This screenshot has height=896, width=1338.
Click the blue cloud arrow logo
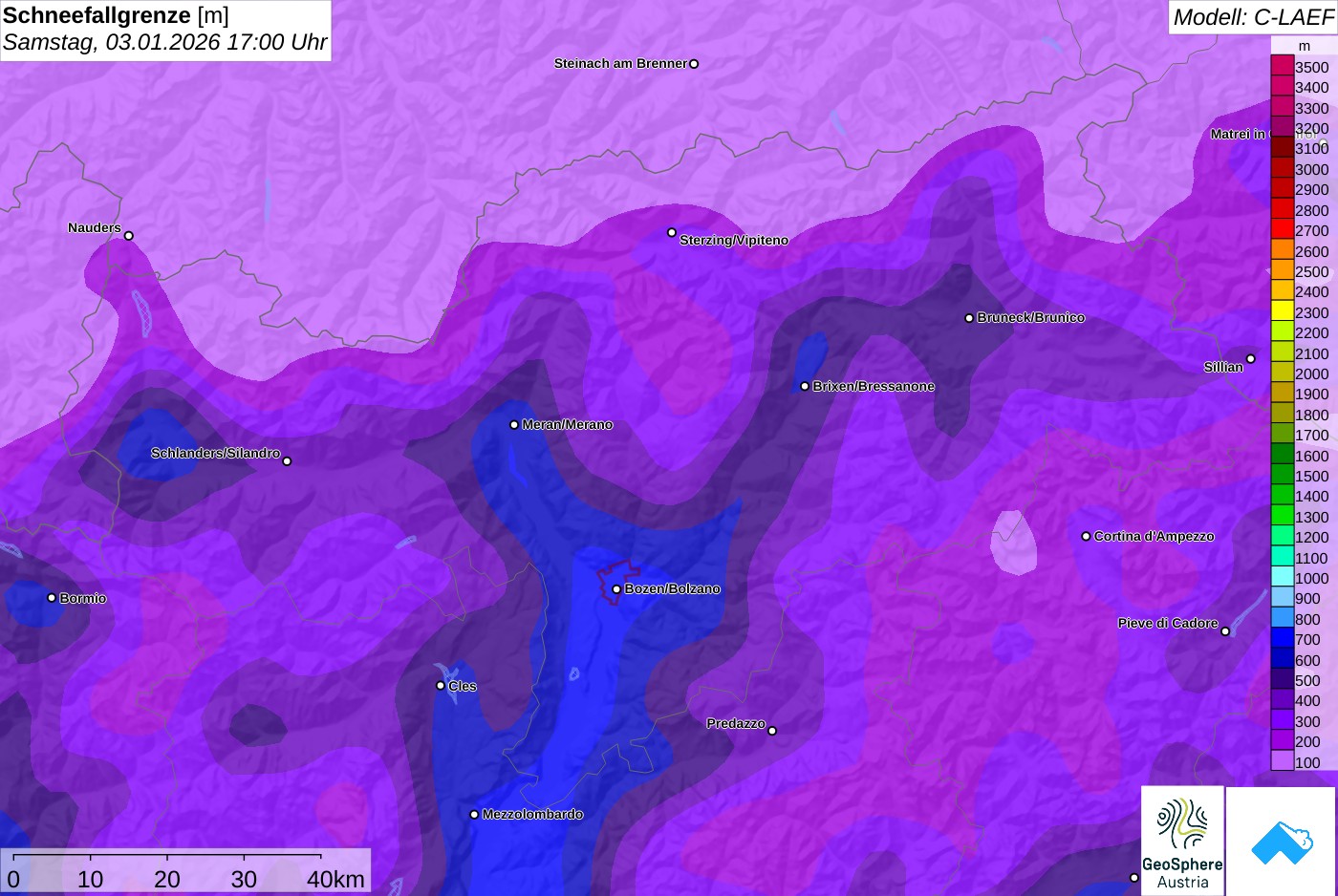point(1282,842)
